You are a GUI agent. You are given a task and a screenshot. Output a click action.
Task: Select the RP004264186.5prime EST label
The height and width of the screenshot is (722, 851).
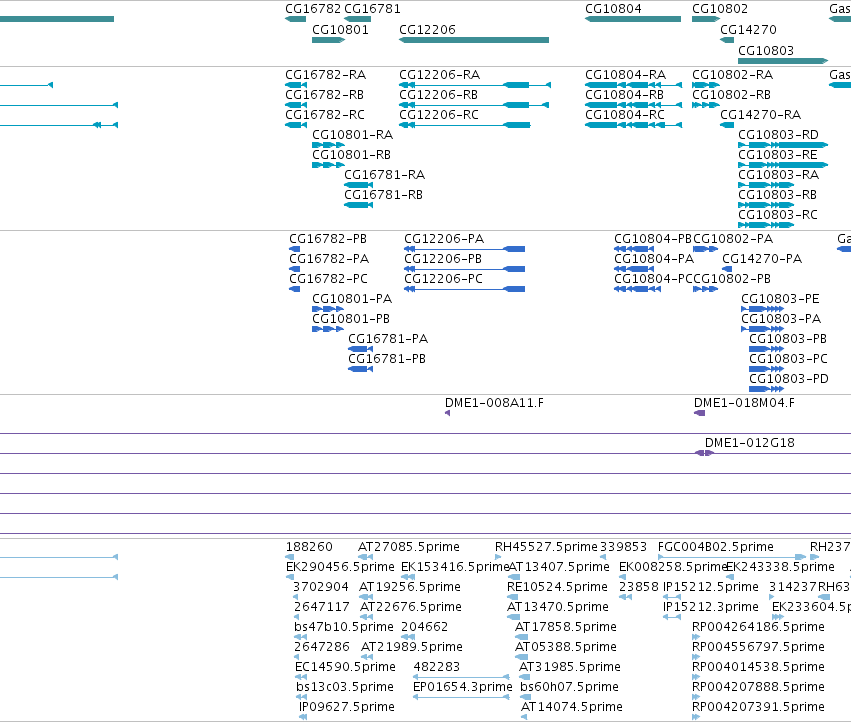click(x=758, y=626)
